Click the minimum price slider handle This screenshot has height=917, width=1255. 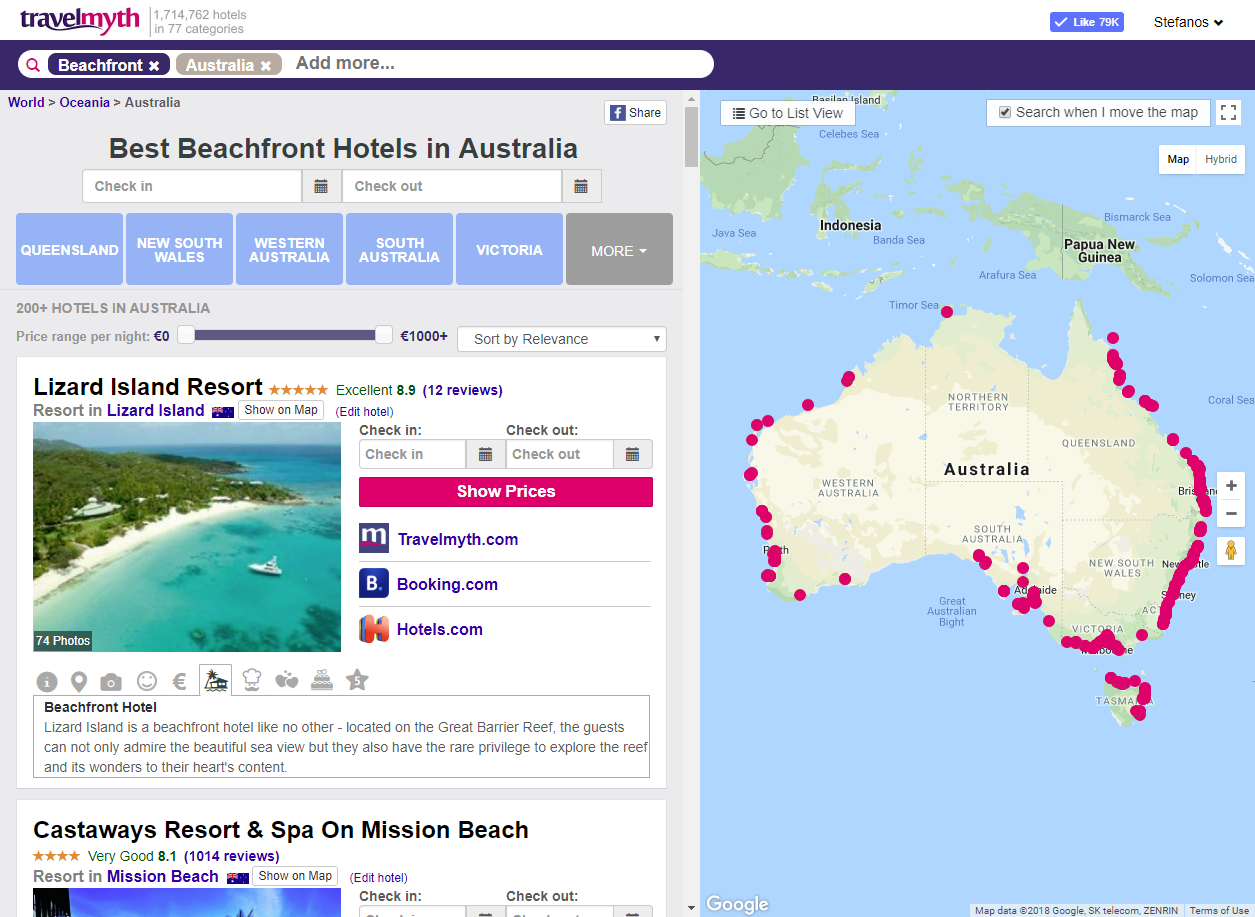click(x=186, y=335)
